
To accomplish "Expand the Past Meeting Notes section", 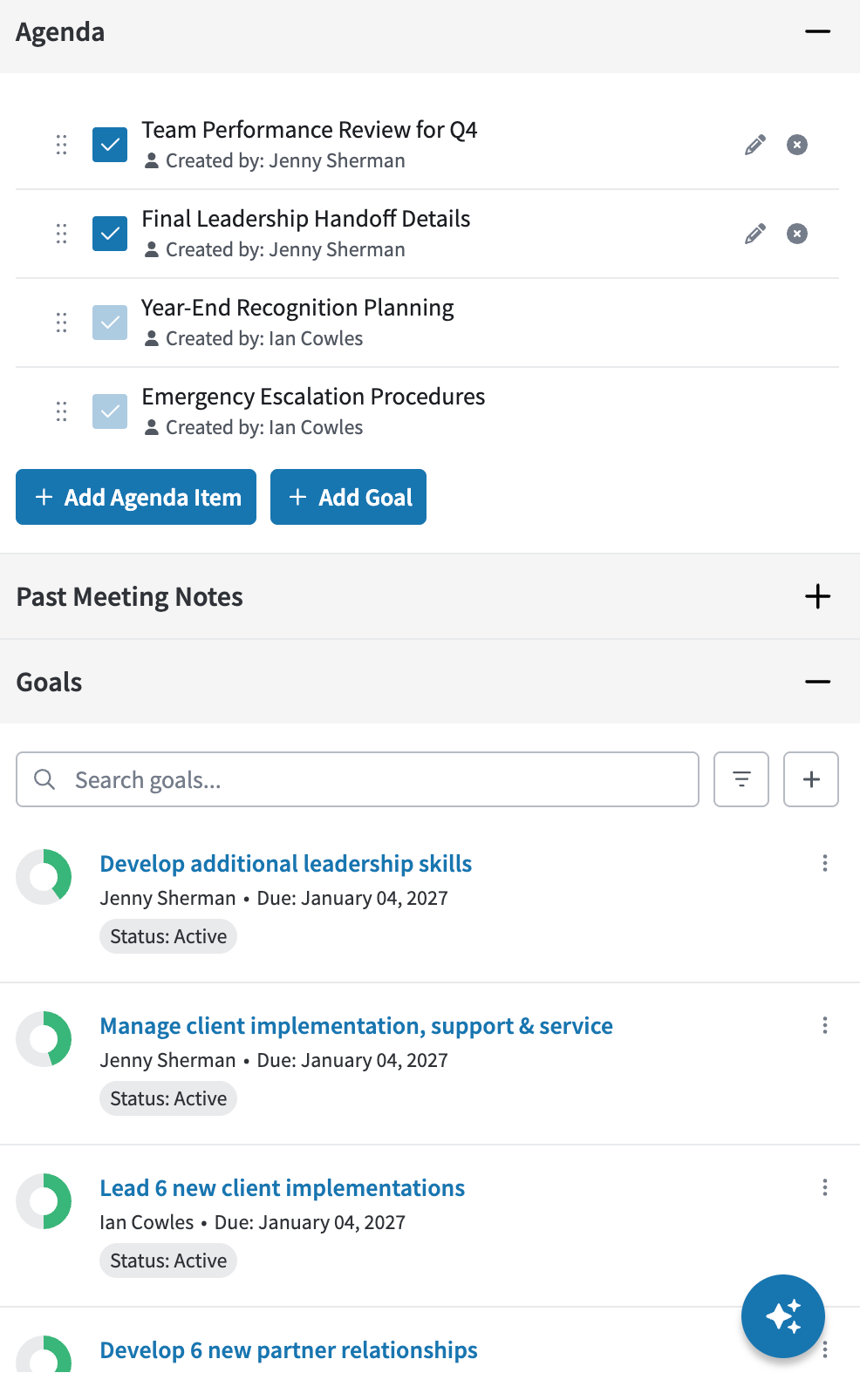I will click(x=818, y=596).
